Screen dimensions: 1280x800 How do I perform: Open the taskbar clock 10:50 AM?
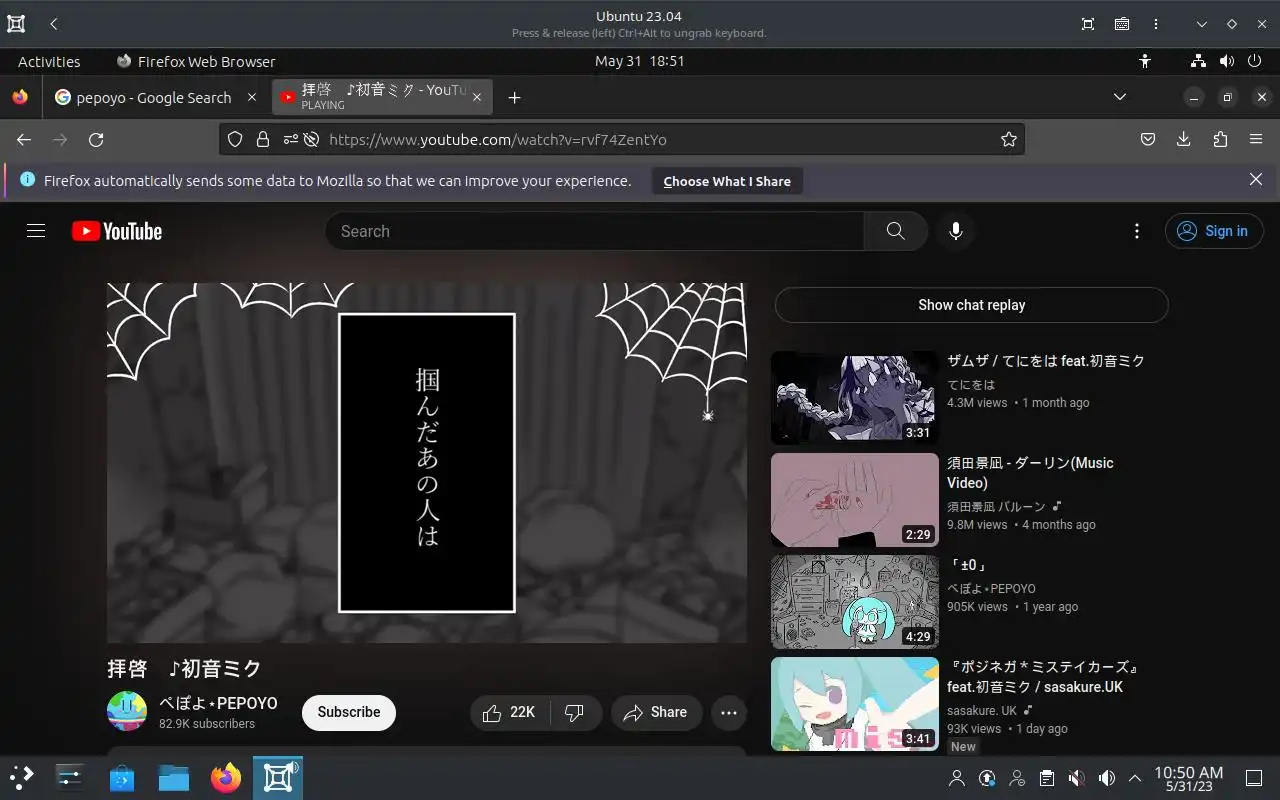pos(1188,778)
